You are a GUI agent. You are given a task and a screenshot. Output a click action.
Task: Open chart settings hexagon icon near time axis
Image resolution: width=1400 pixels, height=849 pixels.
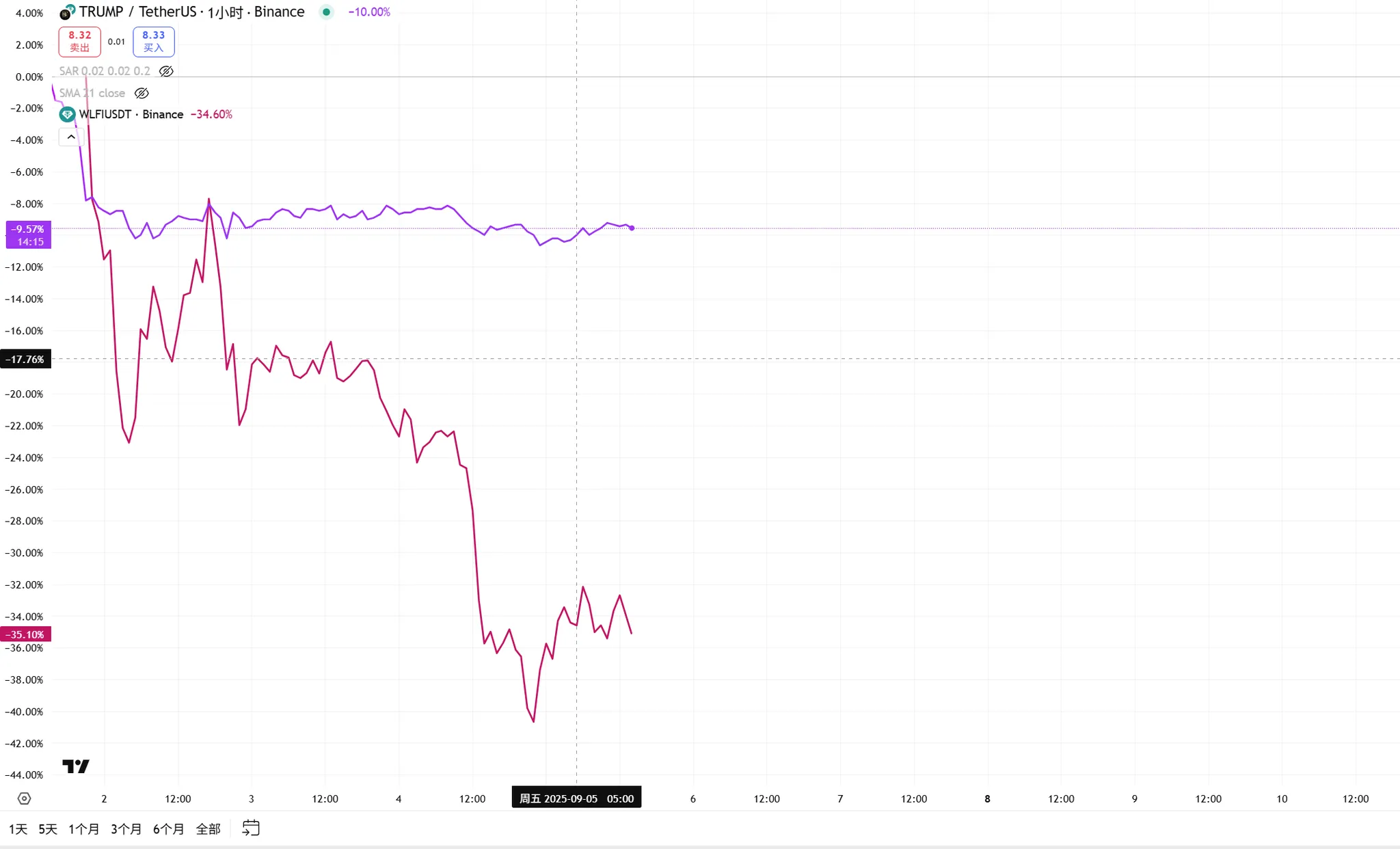click(x=24, y=798)
